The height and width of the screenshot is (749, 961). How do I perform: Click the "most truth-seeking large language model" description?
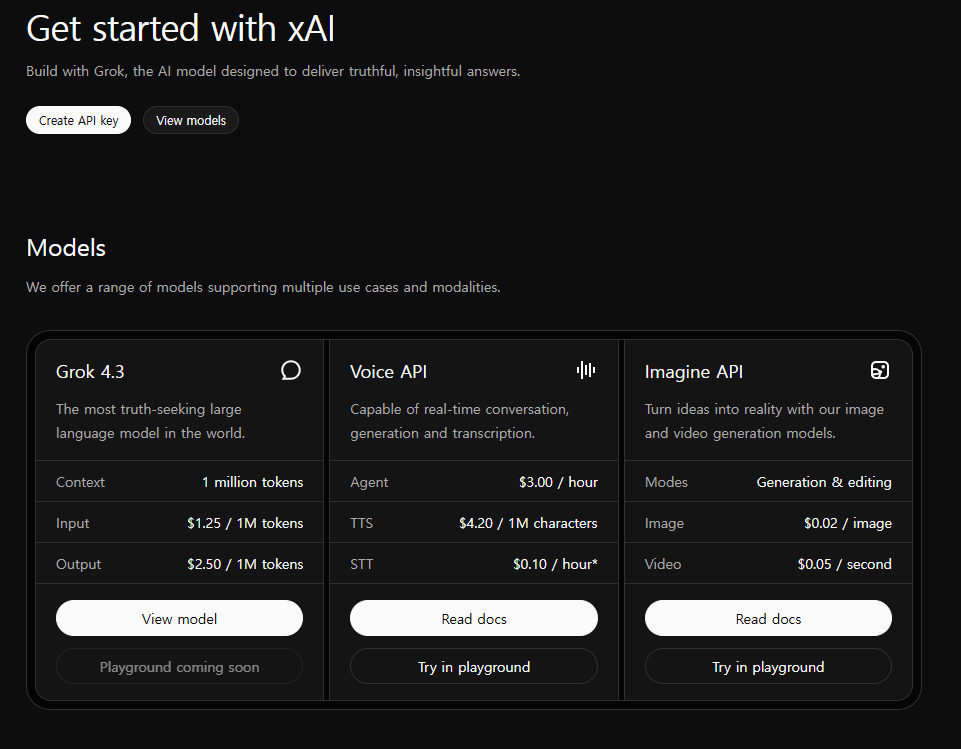click(x=150, y=420)
